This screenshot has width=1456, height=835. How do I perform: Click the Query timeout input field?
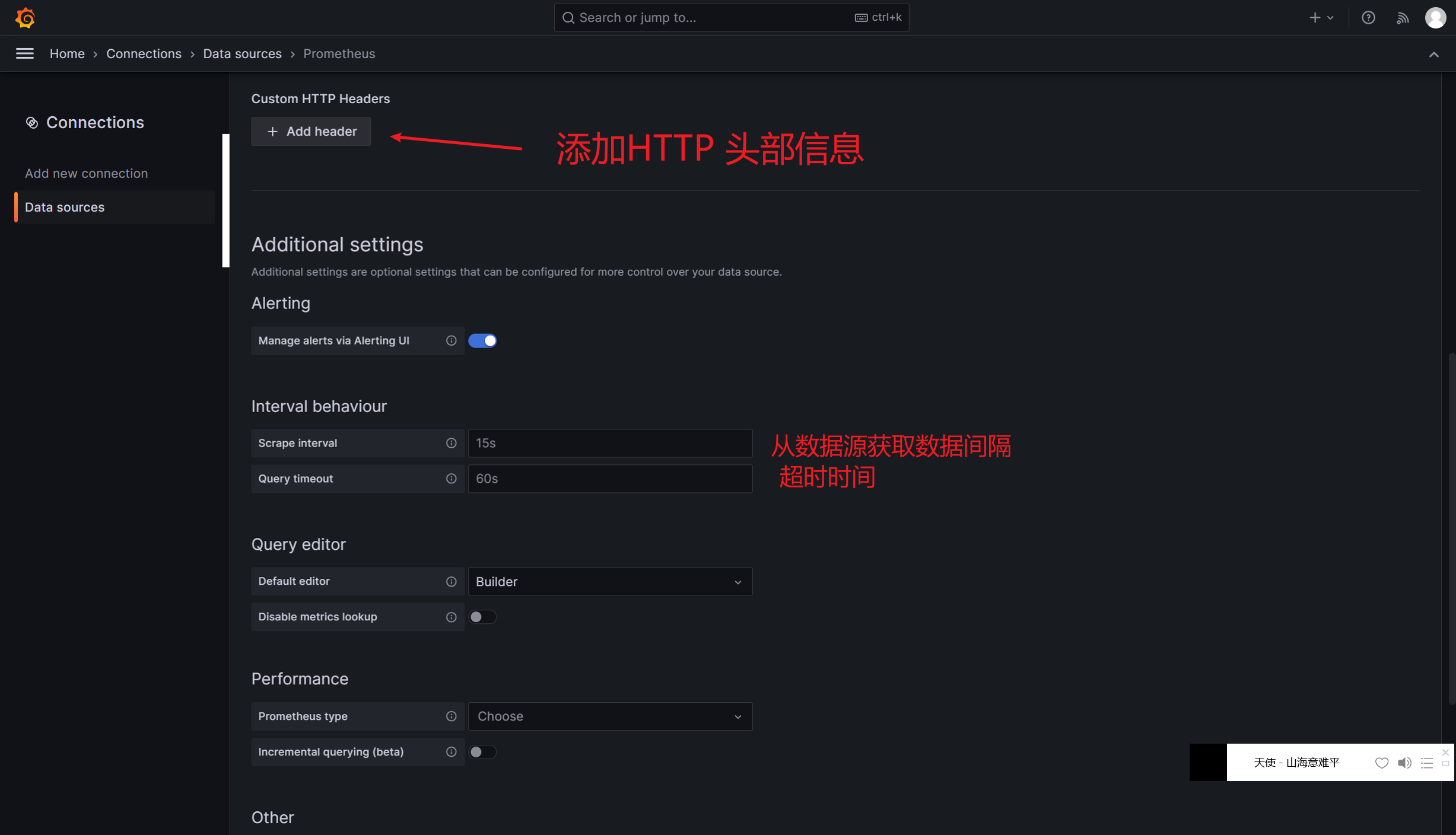[x=610, y=479]
